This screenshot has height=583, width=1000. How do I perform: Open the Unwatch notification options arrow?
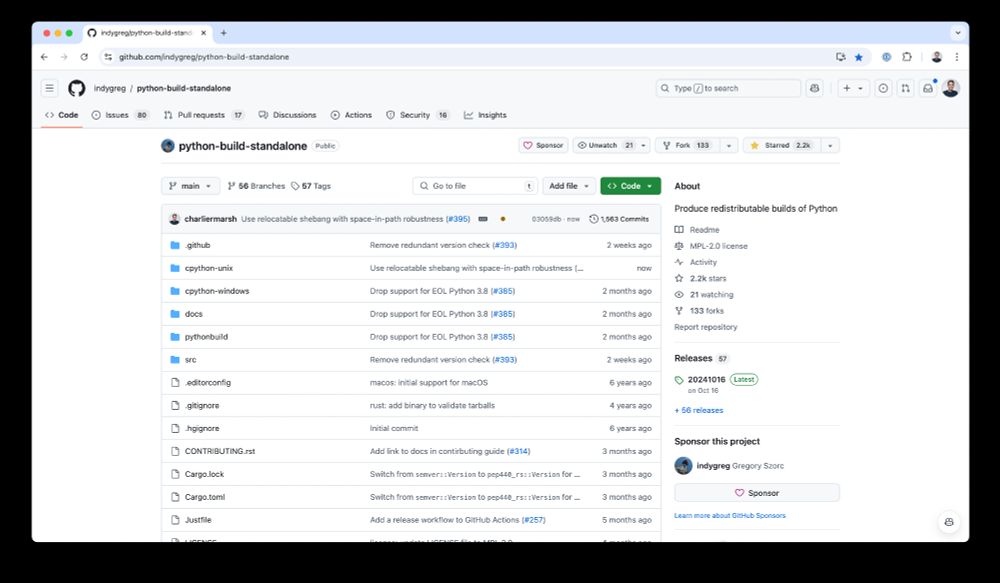pos(643,145)
